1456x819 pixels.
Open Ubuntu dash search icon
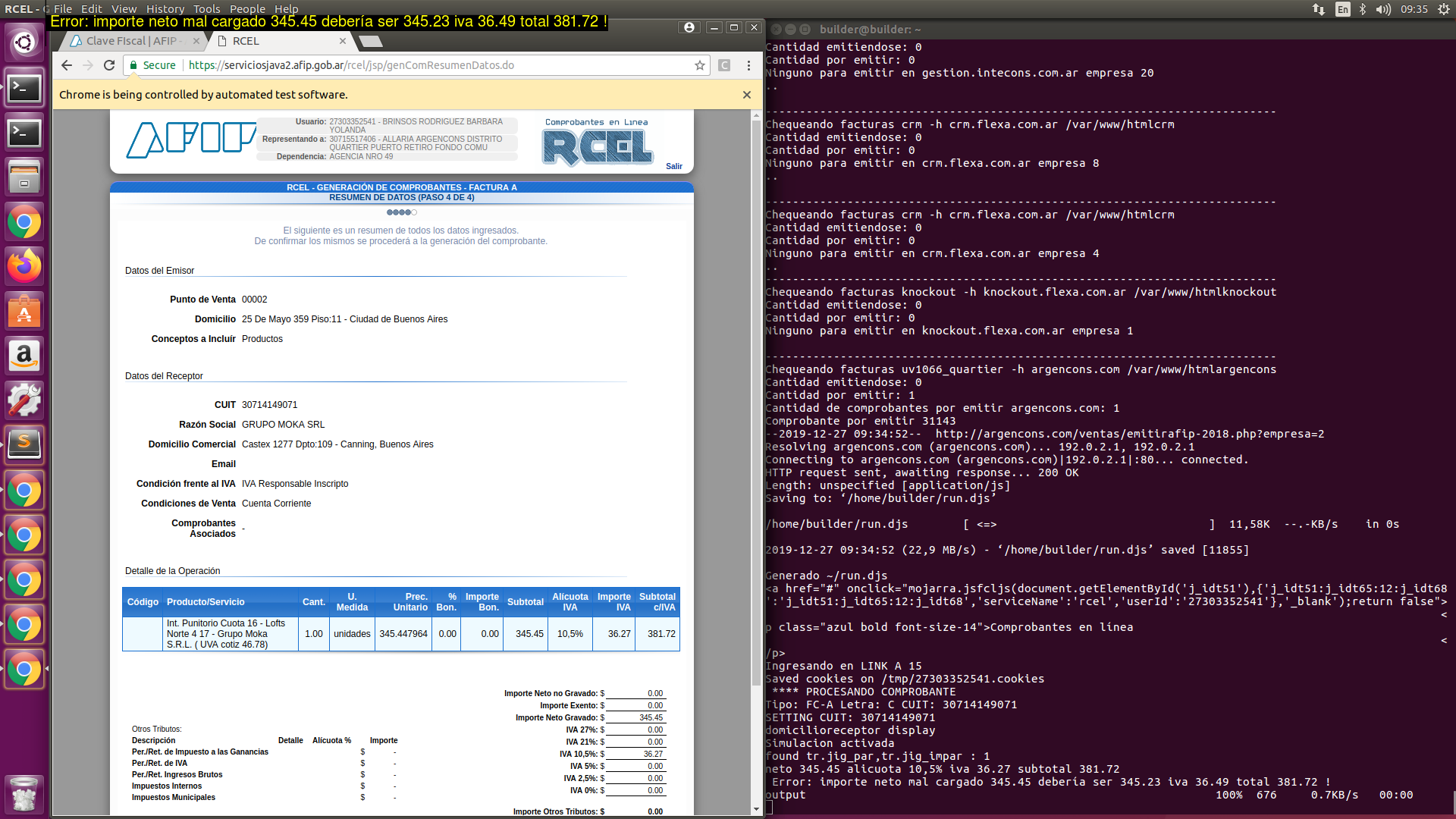tap(24, 42)
